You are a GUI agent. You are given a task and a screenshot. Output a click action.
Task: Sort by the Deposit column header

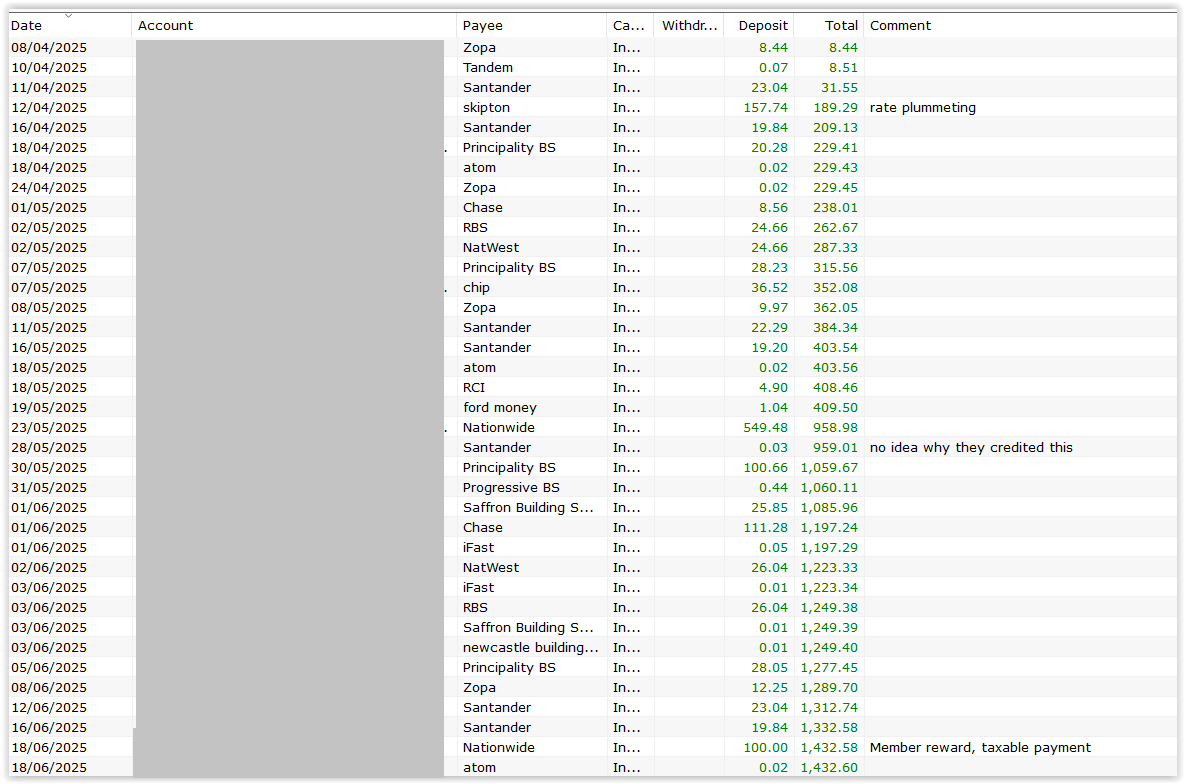point(762,26)
